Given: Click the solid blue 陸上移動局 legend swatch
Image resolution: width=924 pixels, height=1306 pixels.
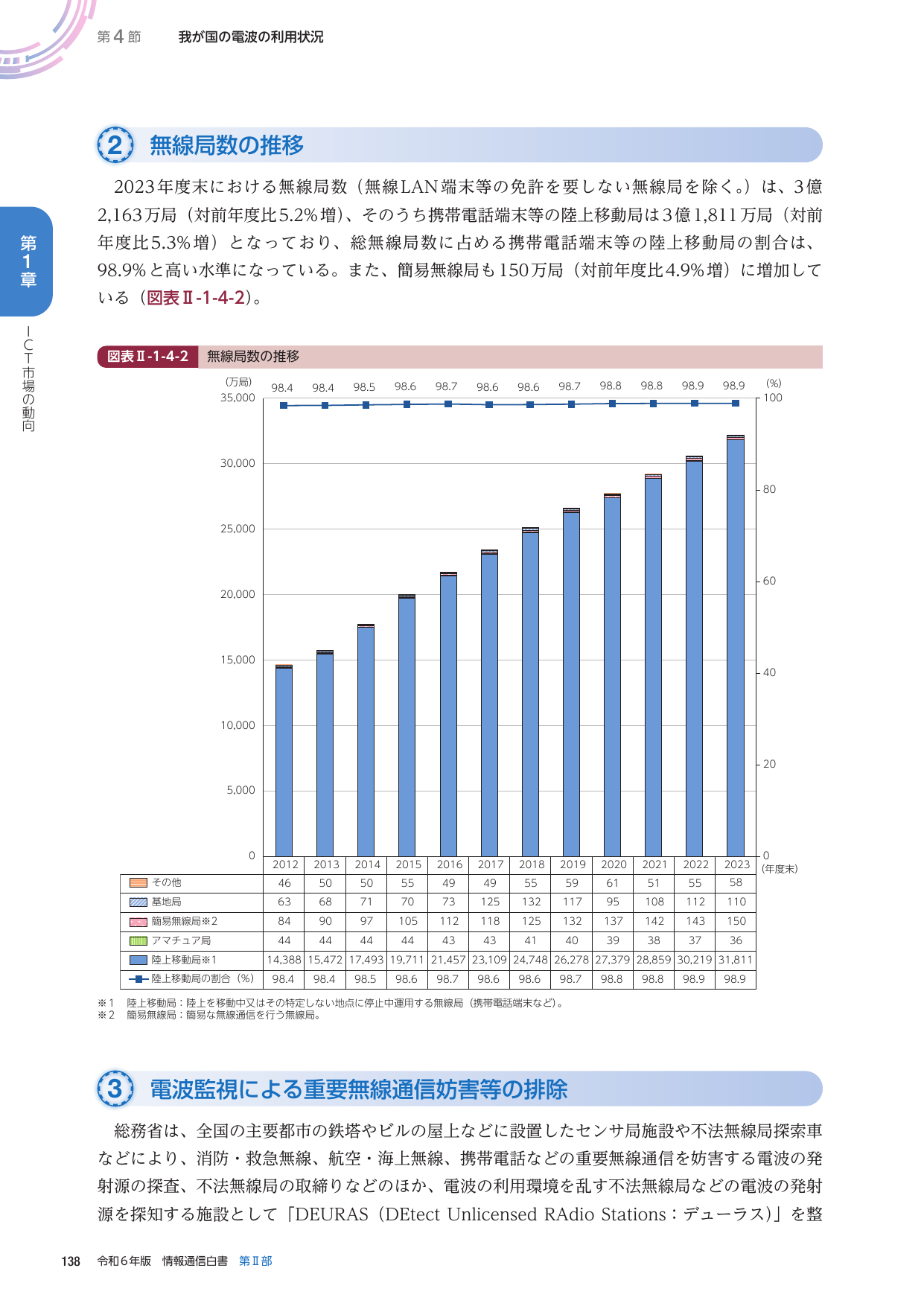Looking at the screenshot, I should pos(138,960).
